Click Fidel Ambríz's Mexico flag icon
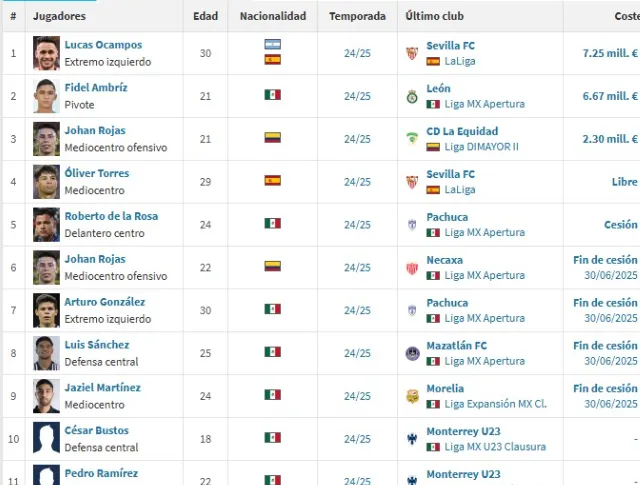 pyautogui.click(x=272, y=95)
